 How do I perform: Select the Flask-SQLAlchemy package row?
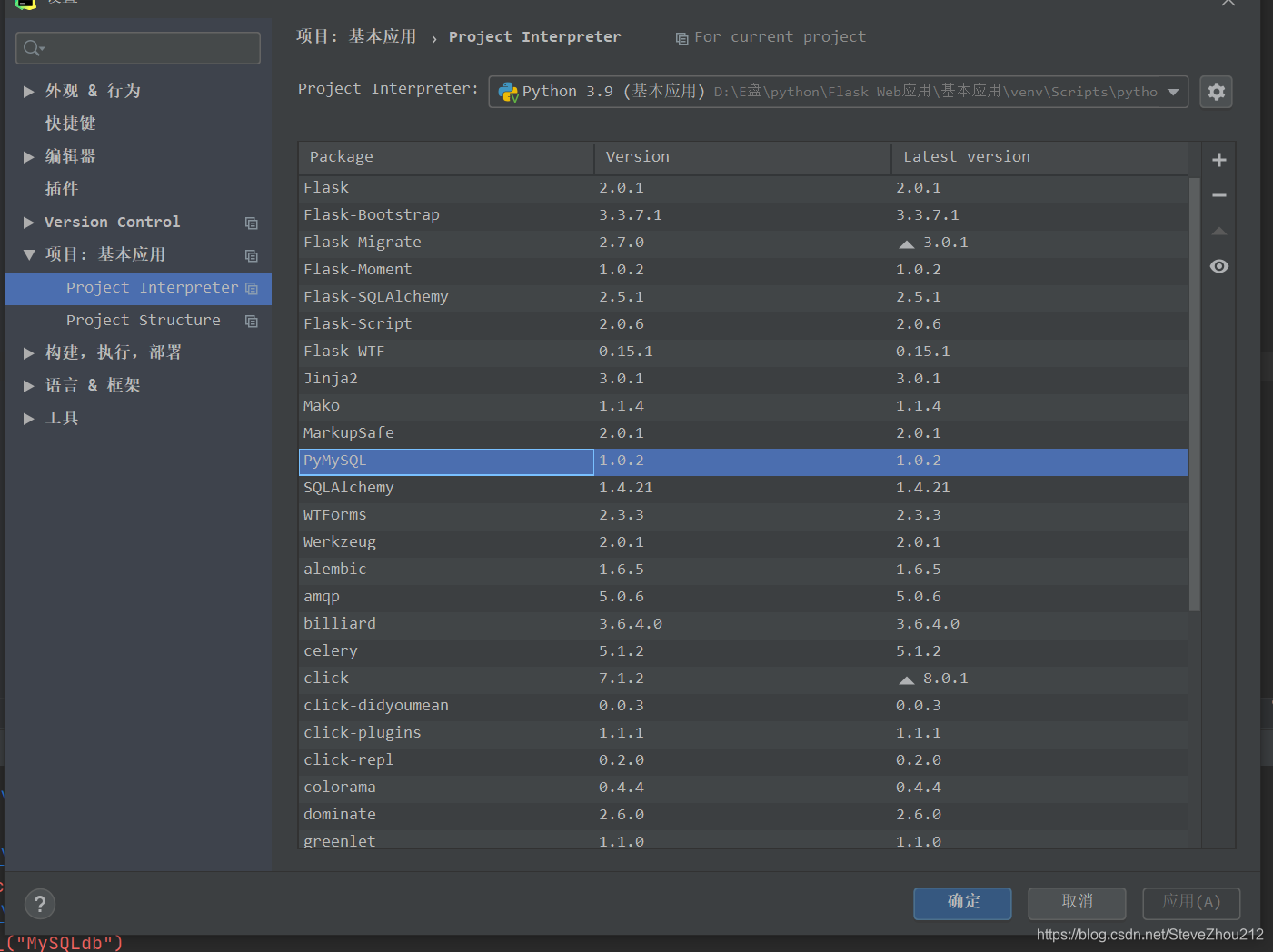[x=743, y=297]
